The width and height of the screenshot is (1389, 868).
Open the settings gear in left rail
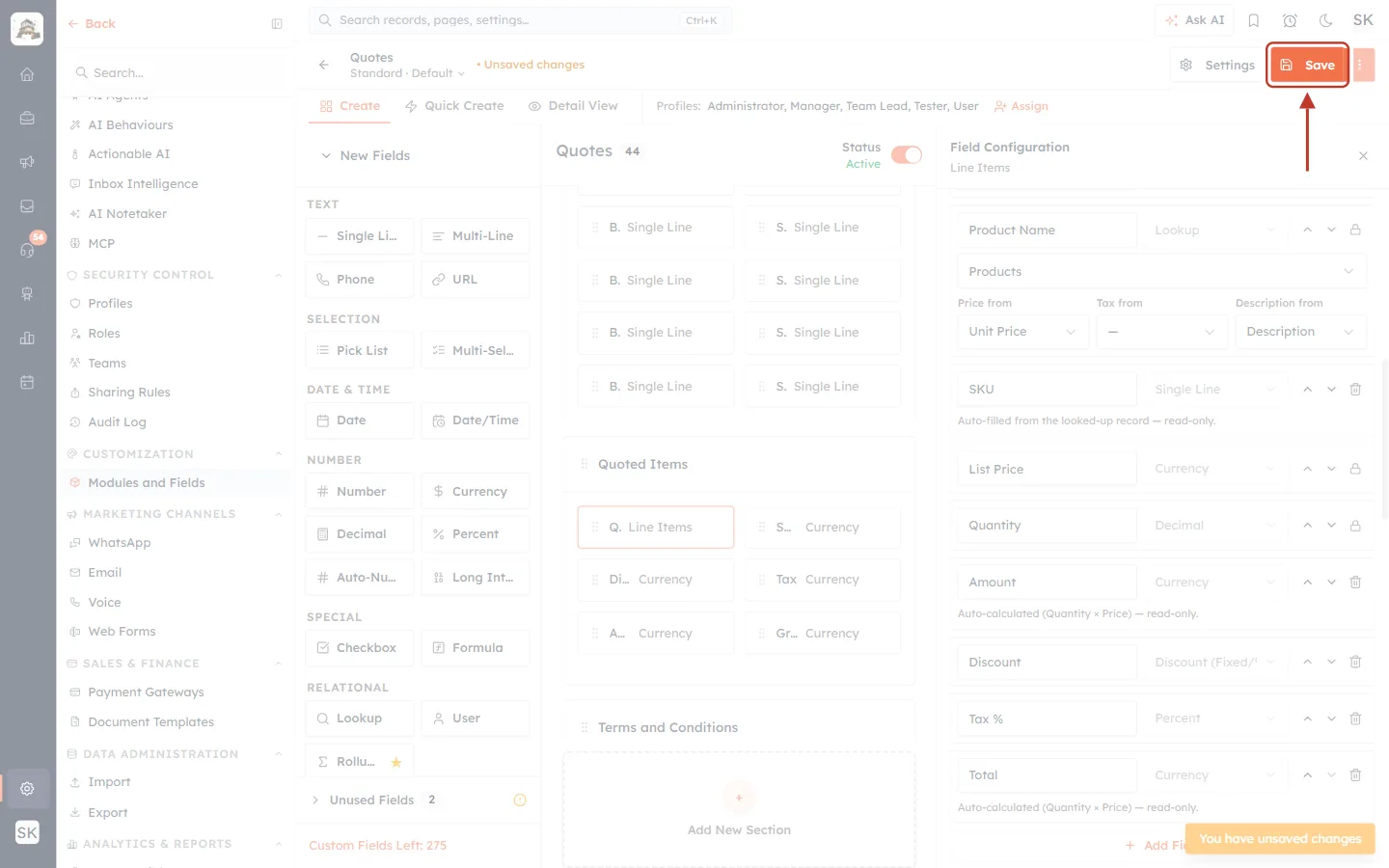point(27,788)
